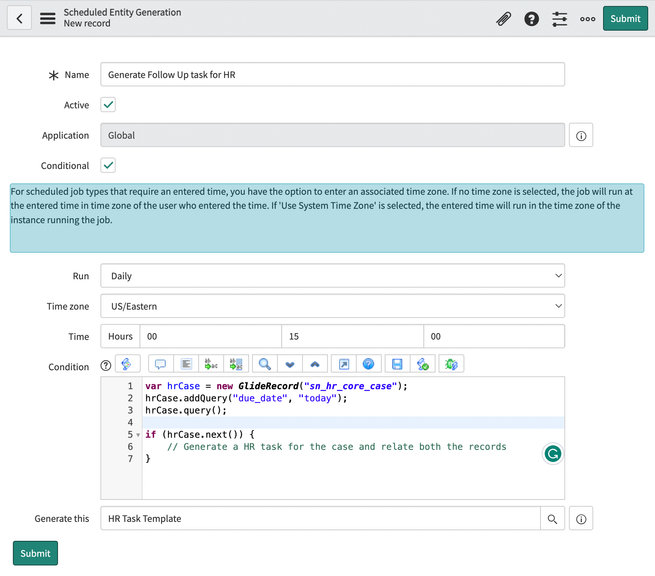Toggle the Conditional checkbox
The height and width of the screenshot is (576, 655).
click(x=108, y=165)
